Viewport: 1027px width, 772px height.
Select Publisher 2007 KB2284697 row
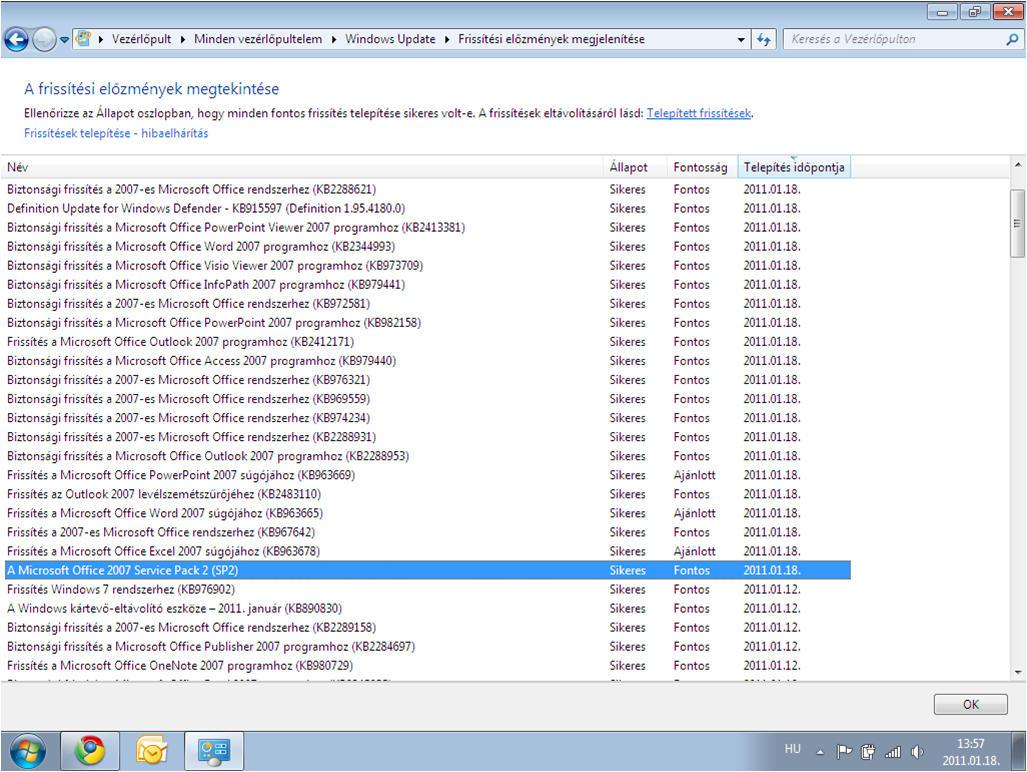[x=428, y=646]
